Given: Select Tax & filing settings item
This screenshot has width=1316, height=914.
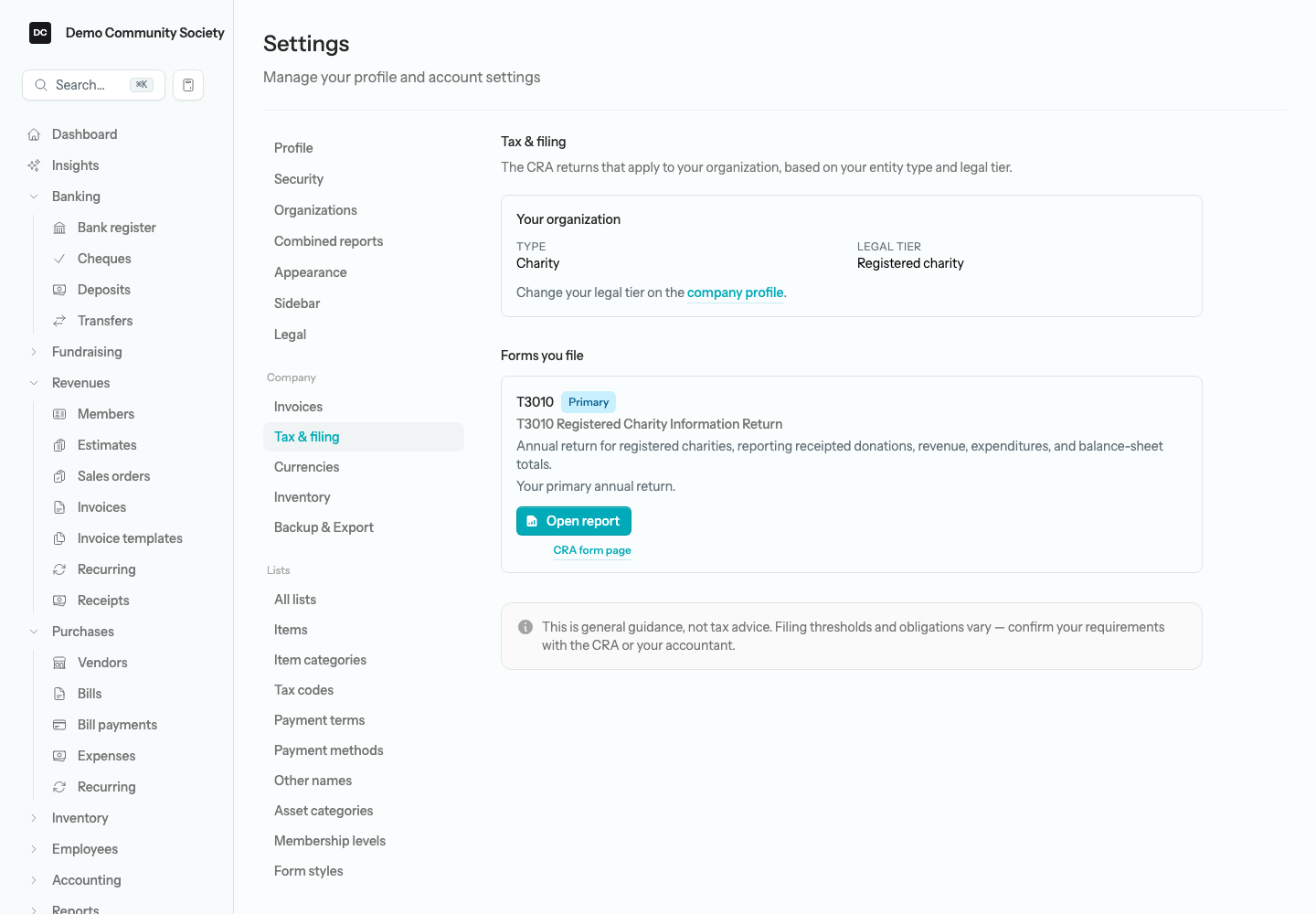Looking at the screenshot, I should click(364, 437).
